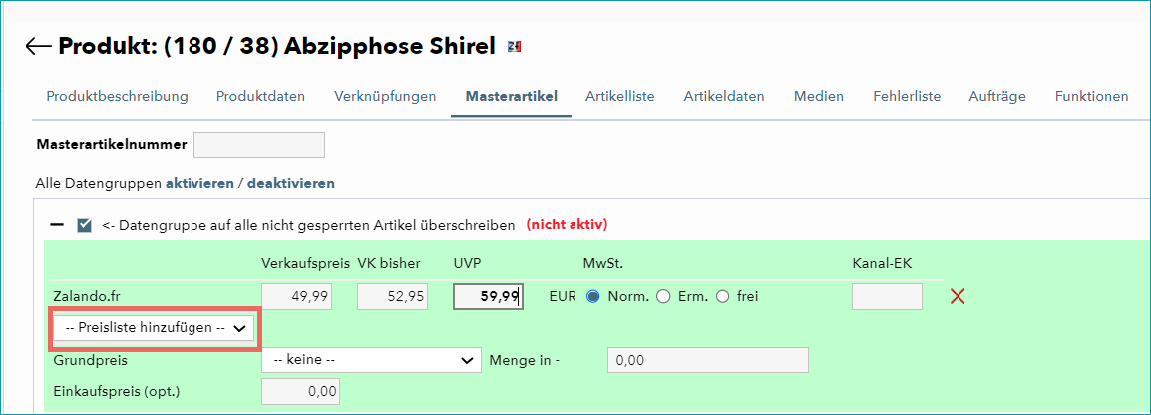
Task: Click the Verkaufspreis field showing 49,99
Action: pos(297,297)
